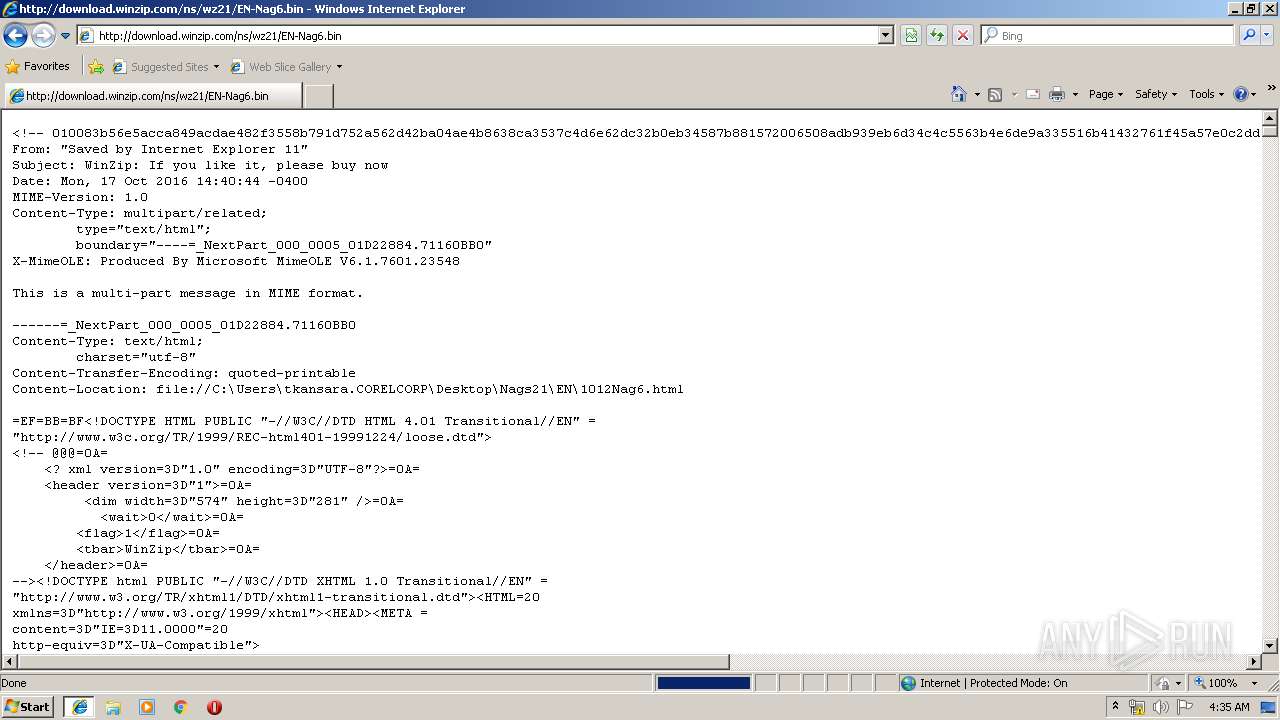The image size is (1280, 720).
Task: Click the address bar URL field
Action: tap(478, 35)
